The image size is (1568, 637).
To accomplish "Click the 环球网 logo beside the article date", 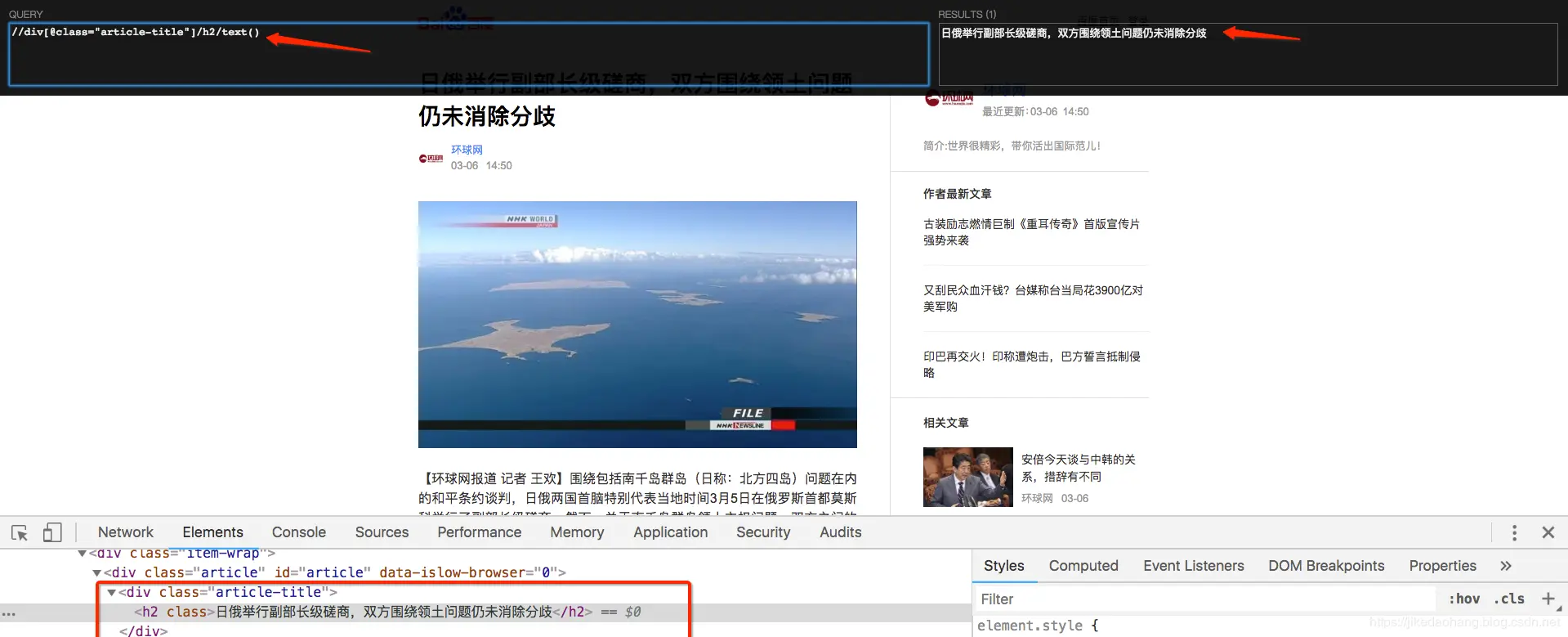I will (x=431, y=159).
